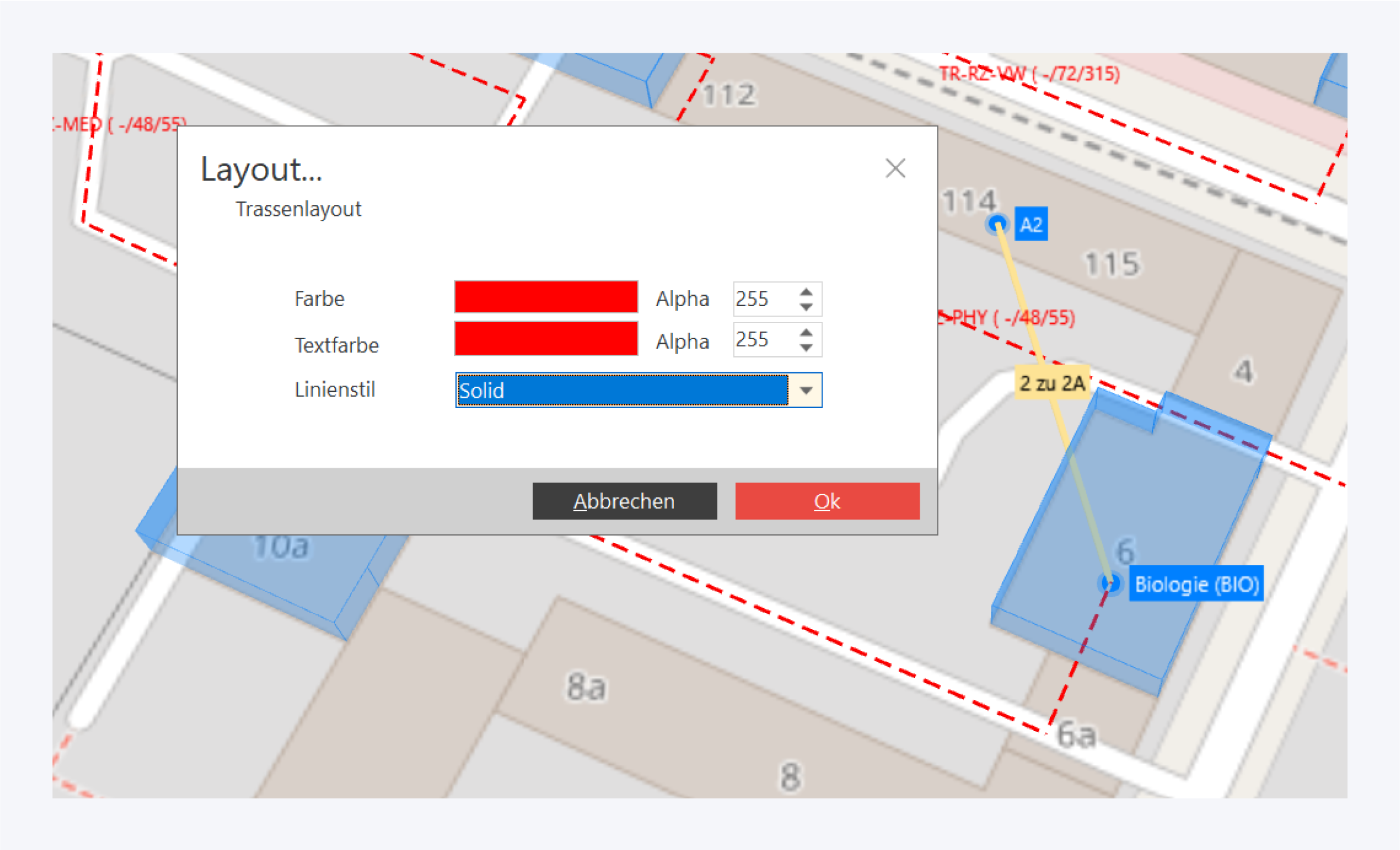The image size is (1400, 850).
Task: Click the Biologie (BIO) node marker
Action: point(1111,583)
